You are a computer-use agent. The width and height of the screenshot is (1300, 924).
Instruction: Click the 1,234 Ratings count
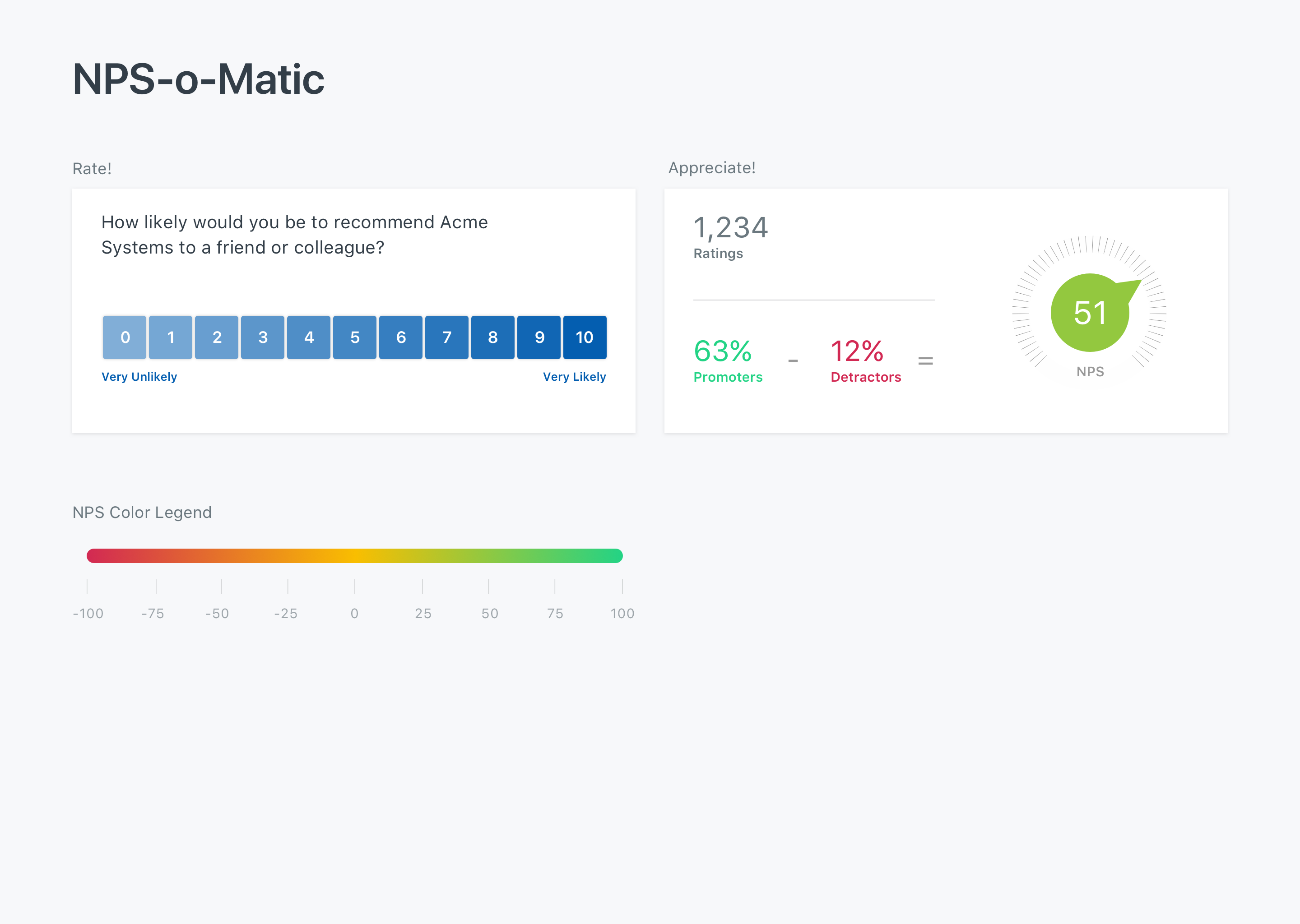click(731, 227)
